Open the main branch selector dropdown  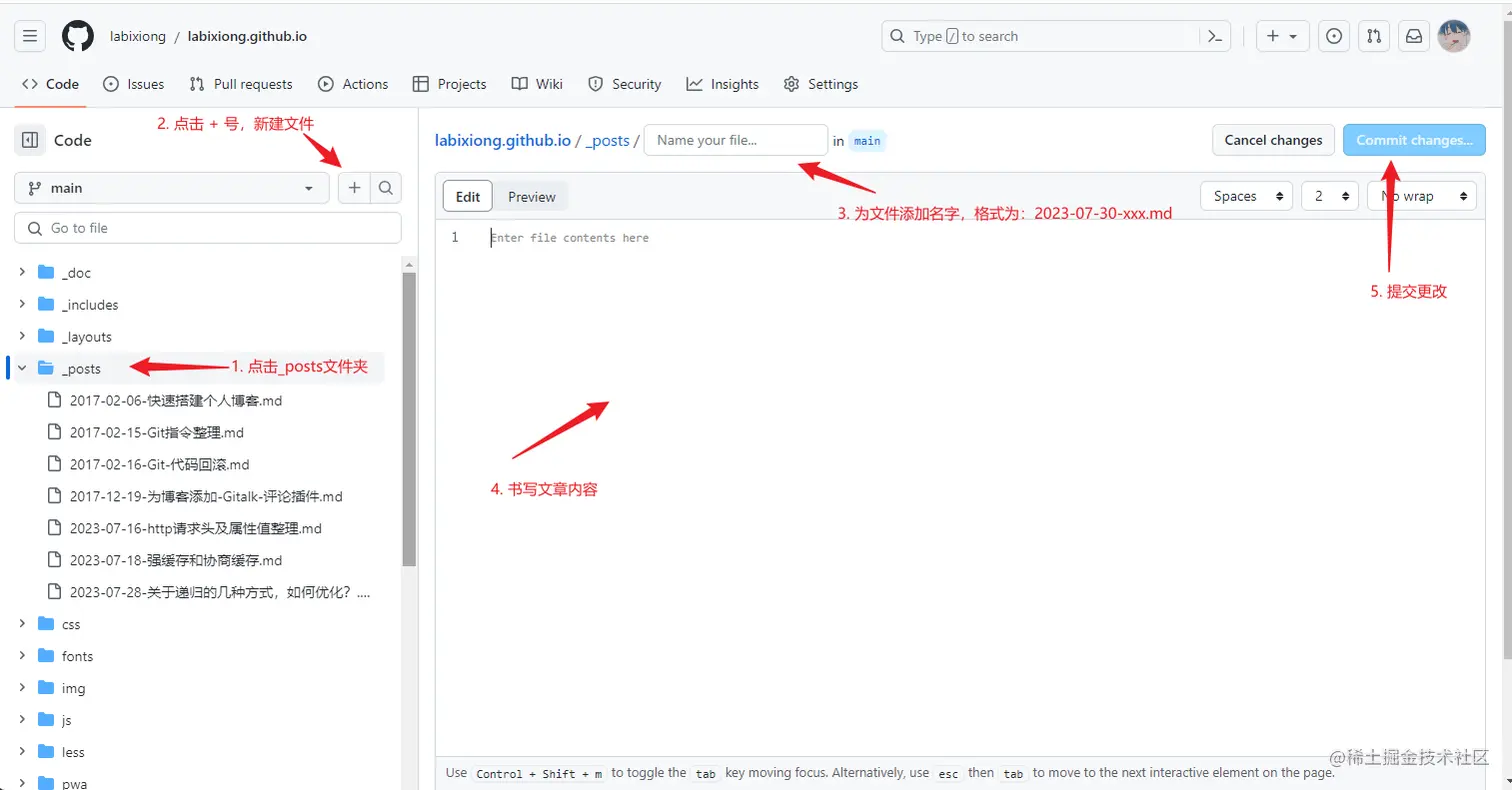[172, 188]
